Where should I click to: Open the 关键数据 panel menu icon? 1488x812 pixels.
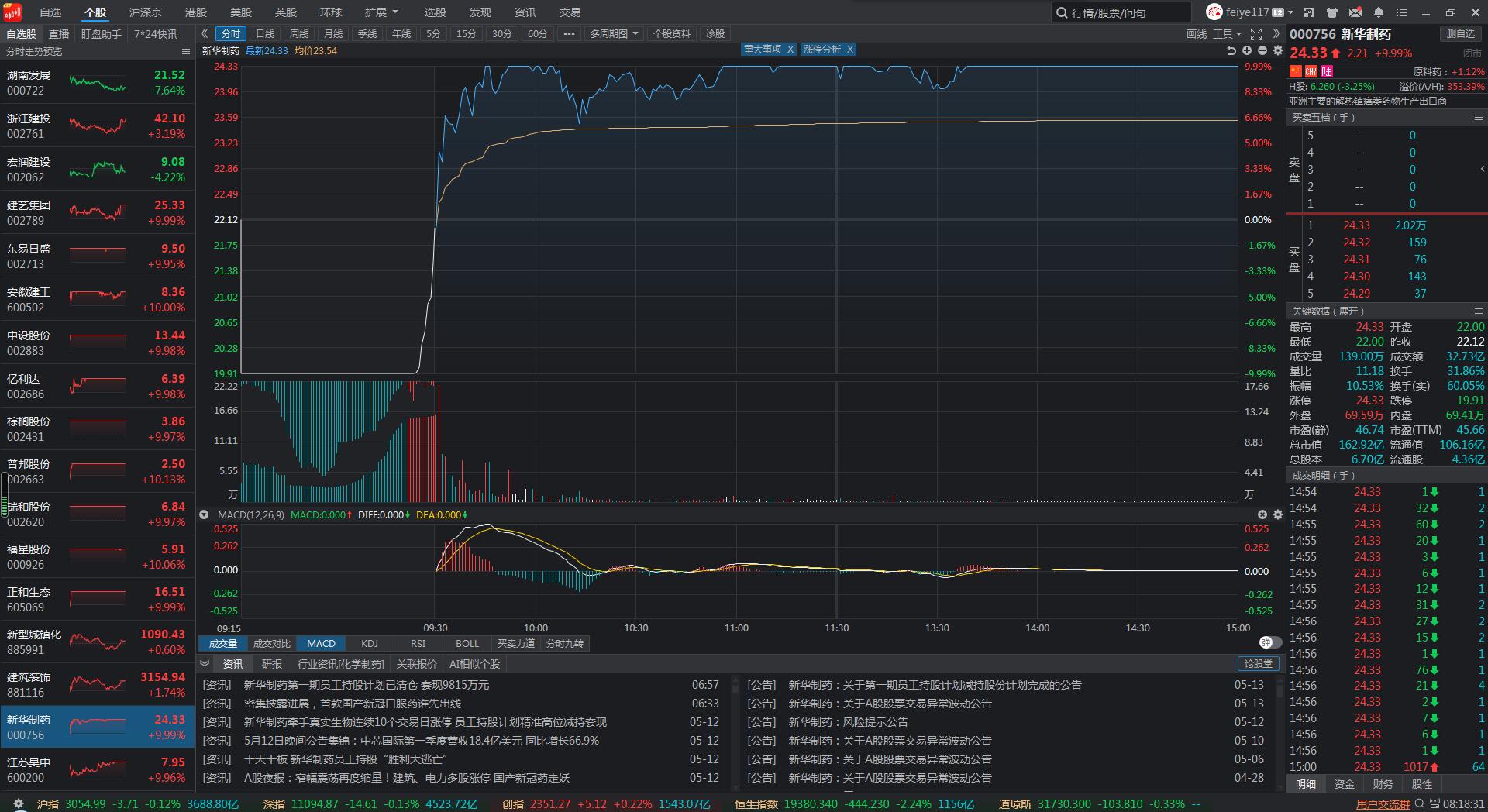[1479, 311]
